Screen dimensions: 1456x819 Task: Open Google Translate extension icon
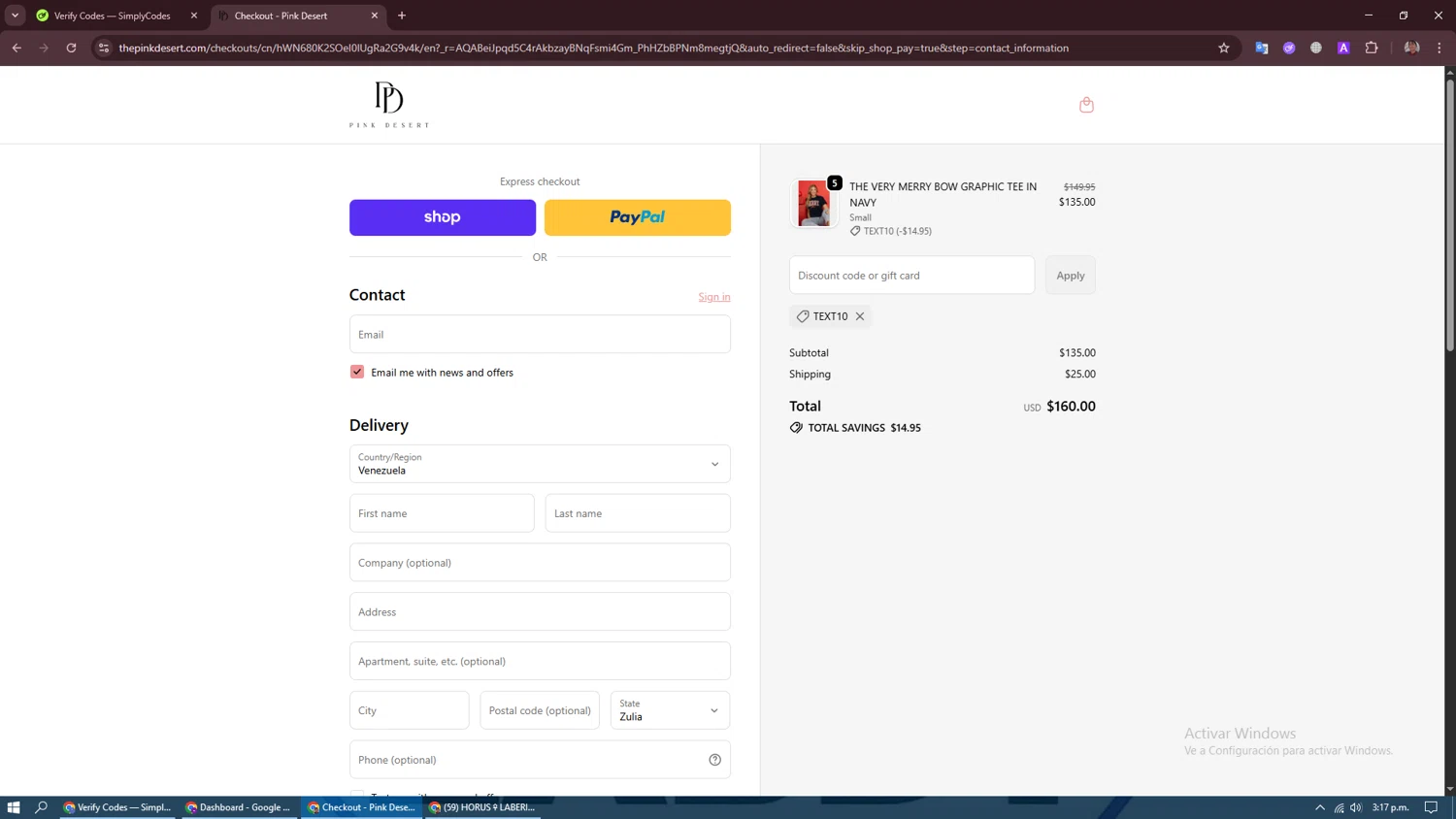1261,48
